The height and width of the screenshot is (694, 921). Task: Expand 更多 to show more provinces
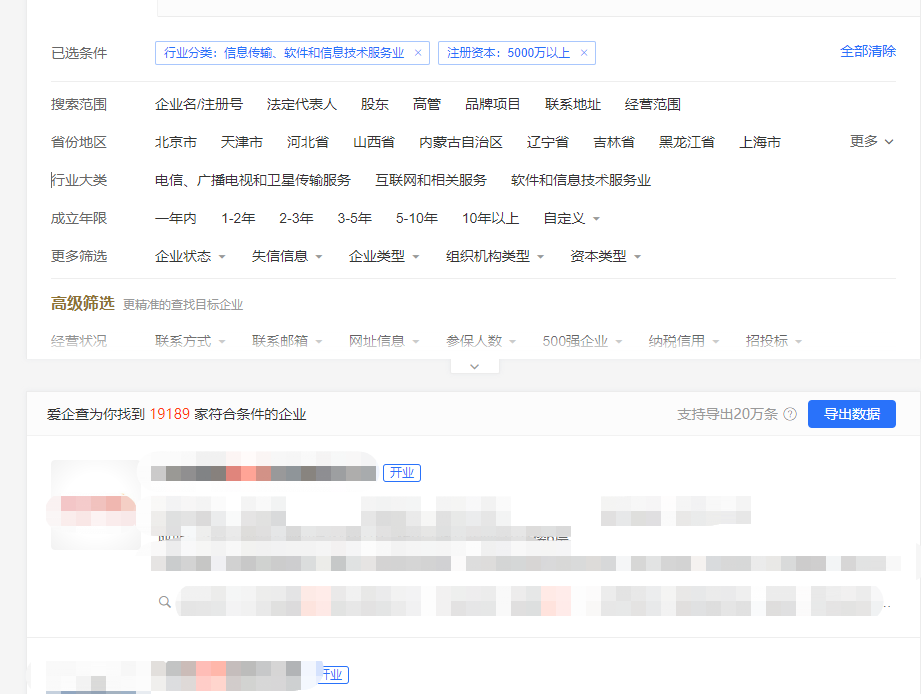click(865, 142)
